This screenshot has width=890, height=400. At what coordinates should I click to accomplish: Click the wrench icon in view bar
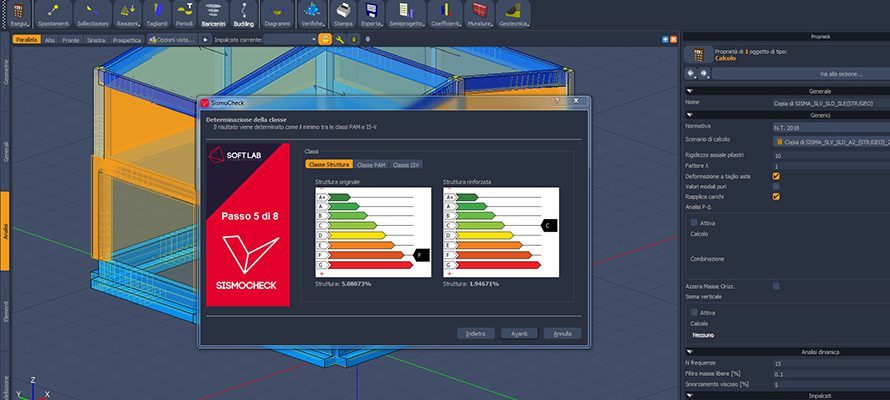click(339, 39)
